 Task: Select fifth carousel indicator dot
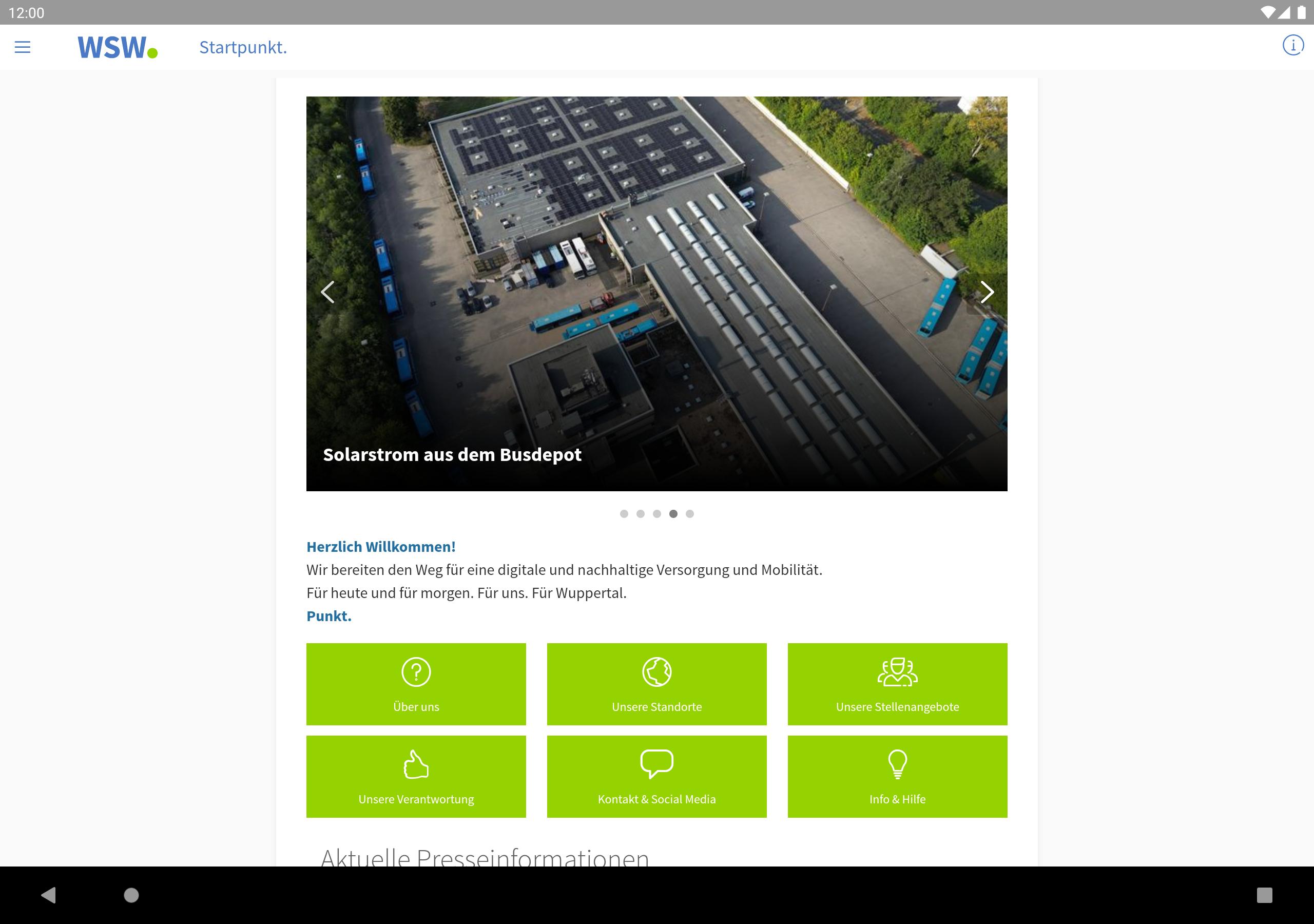point(690,514)
